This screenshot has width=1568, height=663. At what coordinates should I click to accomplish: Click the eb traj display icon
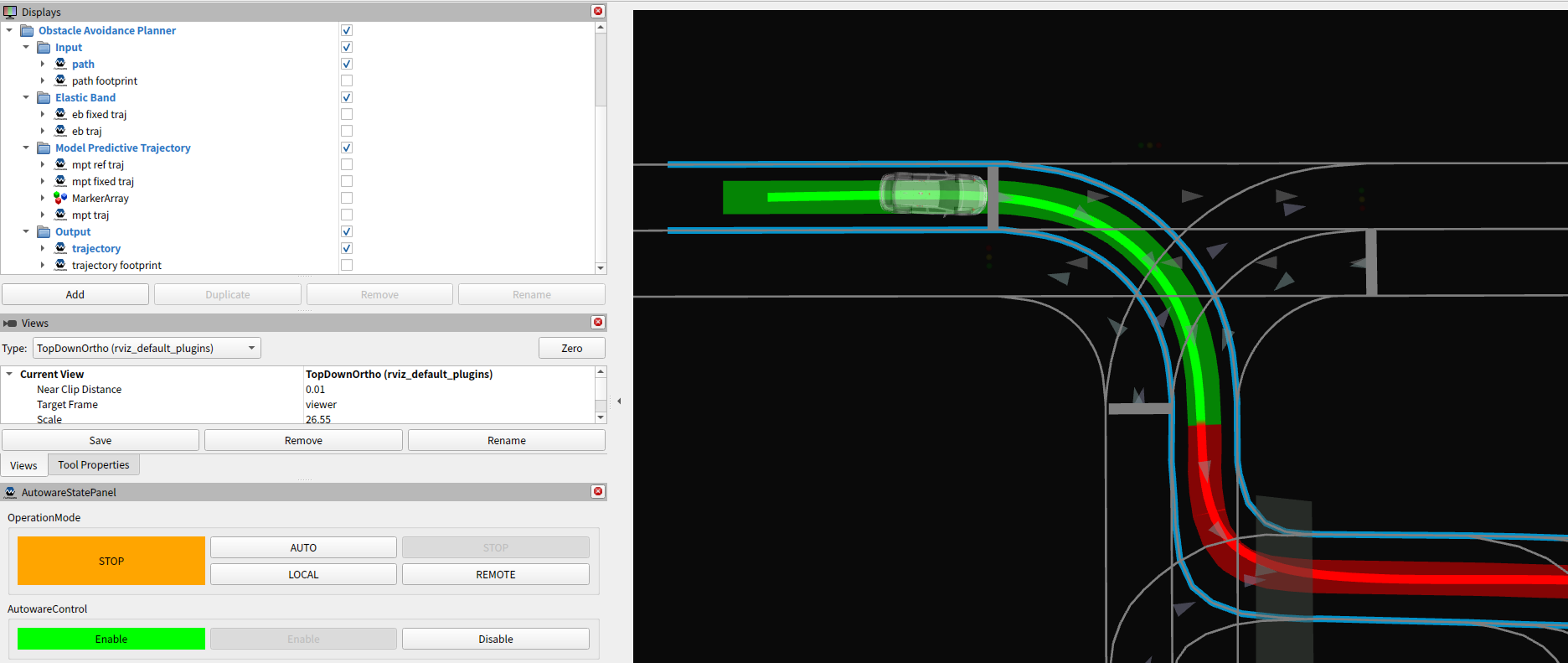click(60, 131)
